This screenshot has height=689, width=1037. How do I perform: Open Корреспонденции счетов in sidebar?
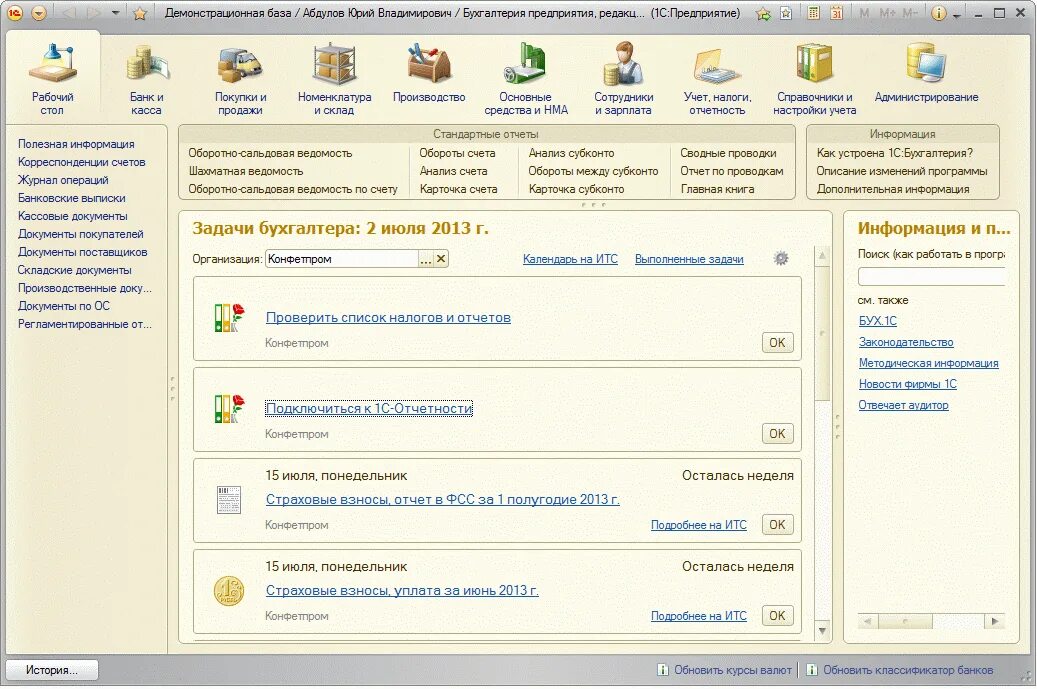click(x=81, y=162)
